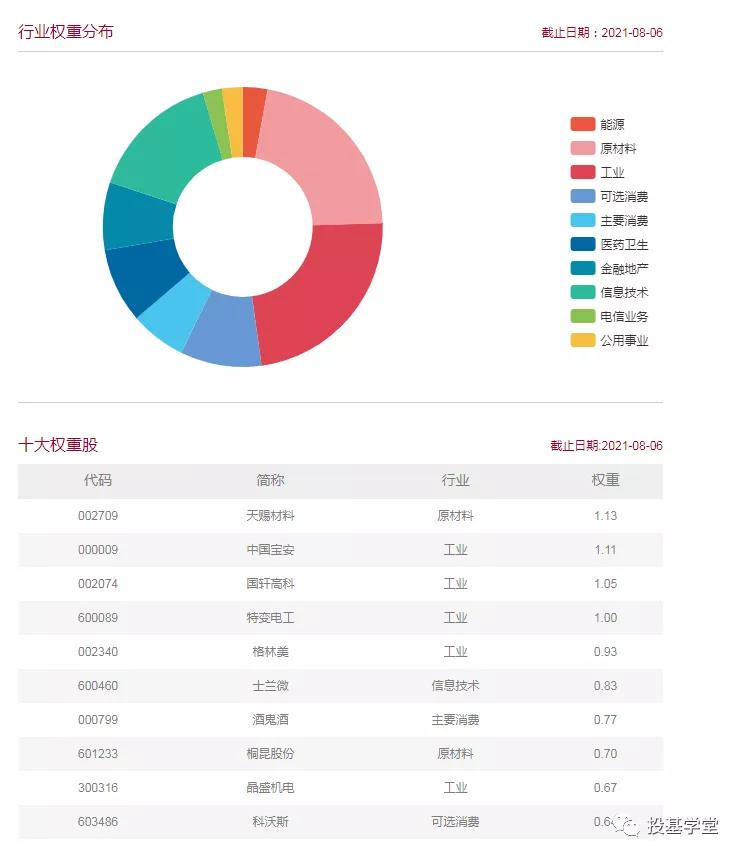Click stock code 002074
The height and width of the screenshot is (858, 742).
98,584
